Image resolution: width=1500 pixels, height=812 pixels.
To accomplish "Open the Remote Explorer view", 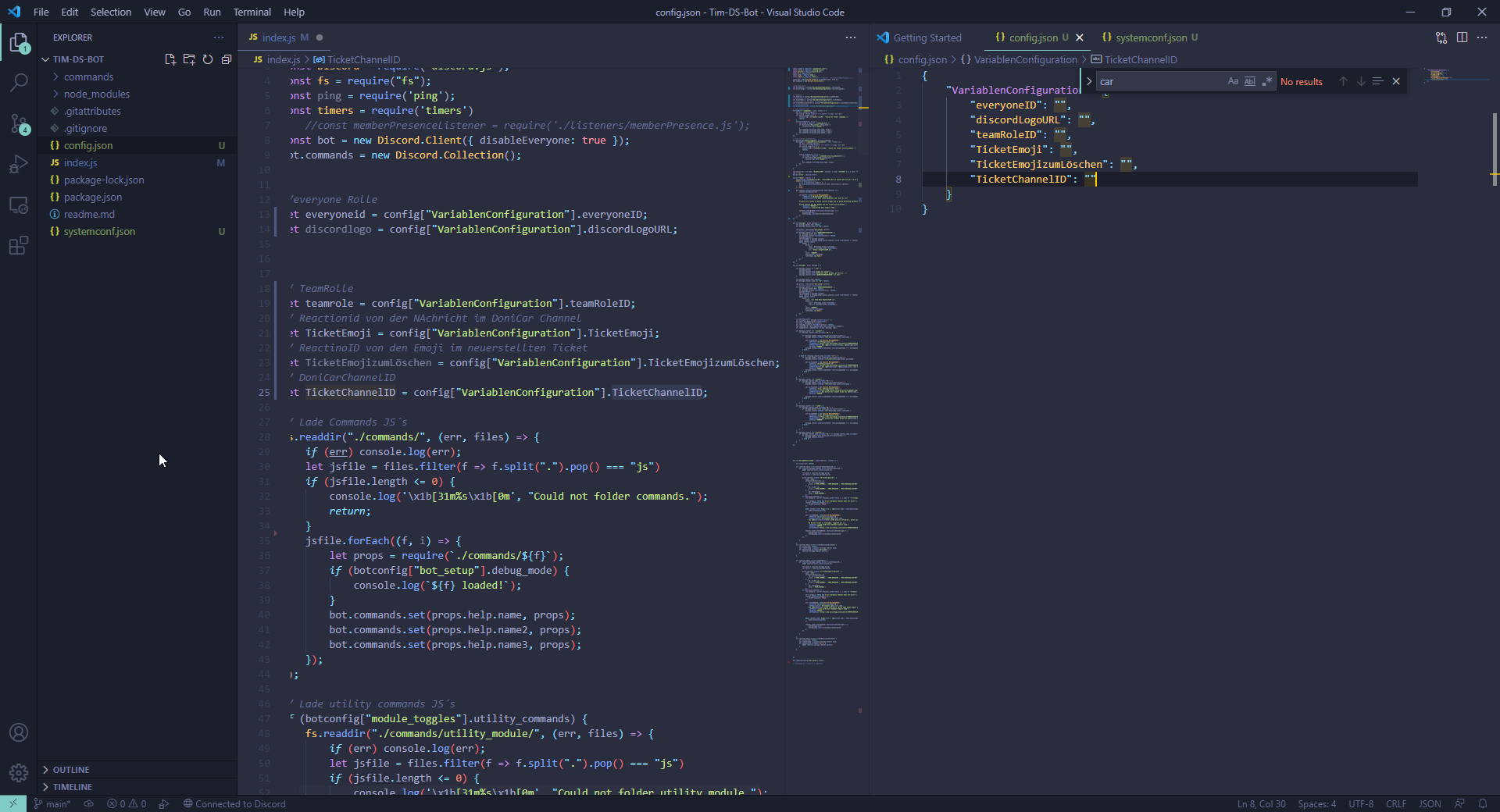I will click(x=19, y=205).
